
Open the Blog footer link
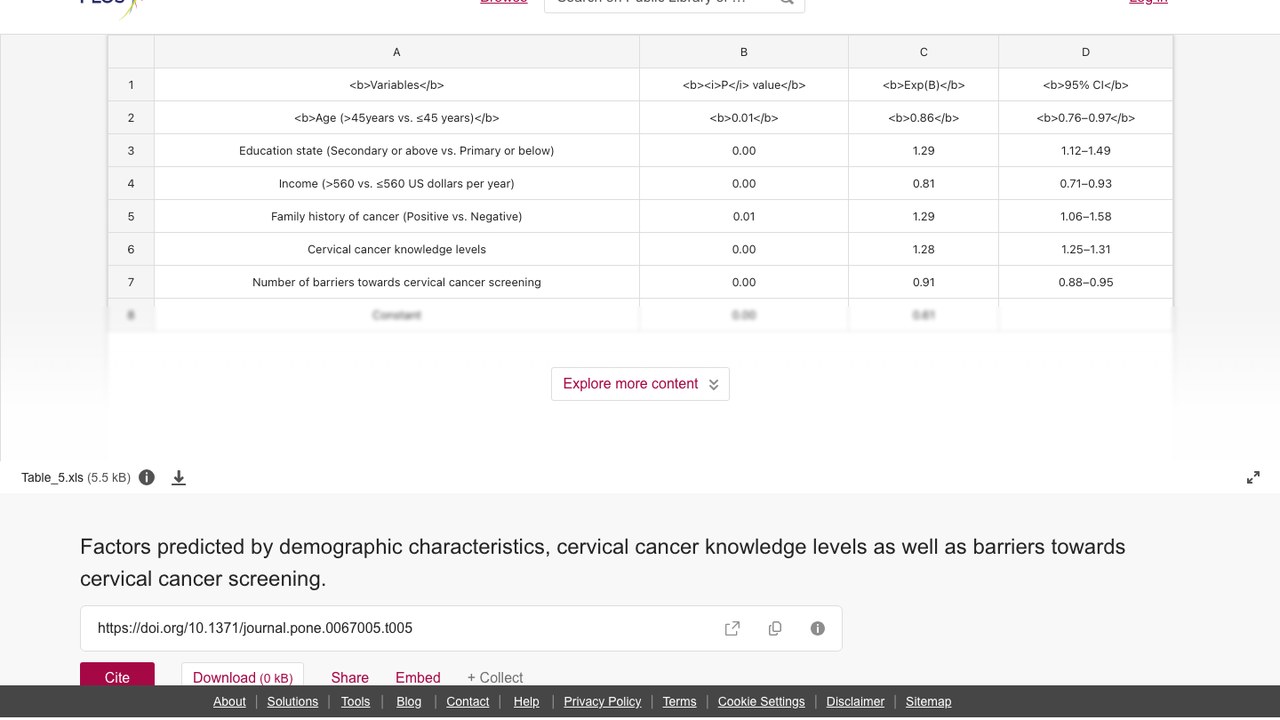409,702
